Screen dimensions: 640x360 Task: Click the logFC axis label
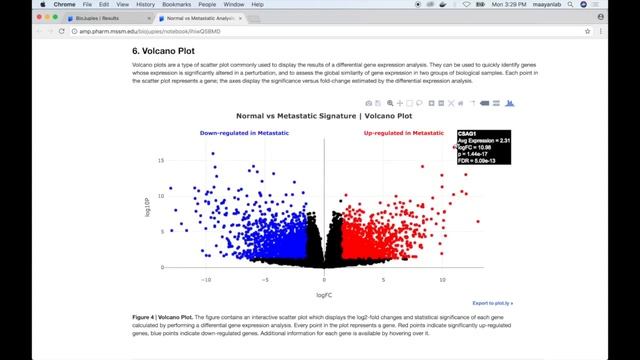pyautogui.click(x=324, y=295)
